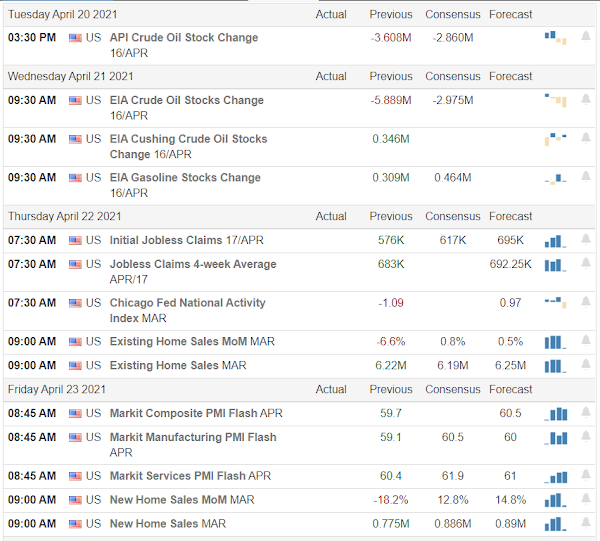Open chart icon for Markit Manufacturing PMI Flash
600x541 pixels.
coord(556,438)
